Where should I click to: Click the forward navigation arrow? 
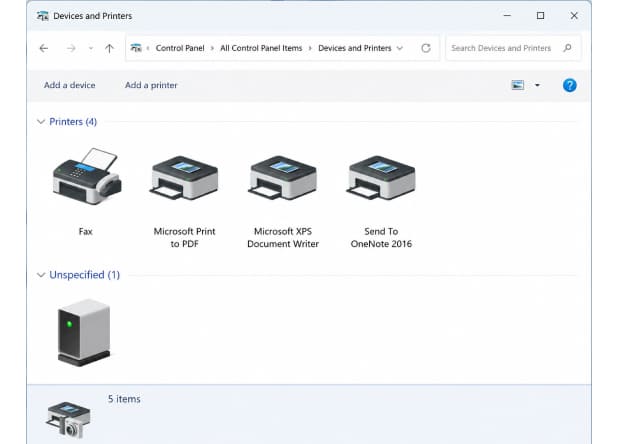pyautogui.click(x=71, y=48)
